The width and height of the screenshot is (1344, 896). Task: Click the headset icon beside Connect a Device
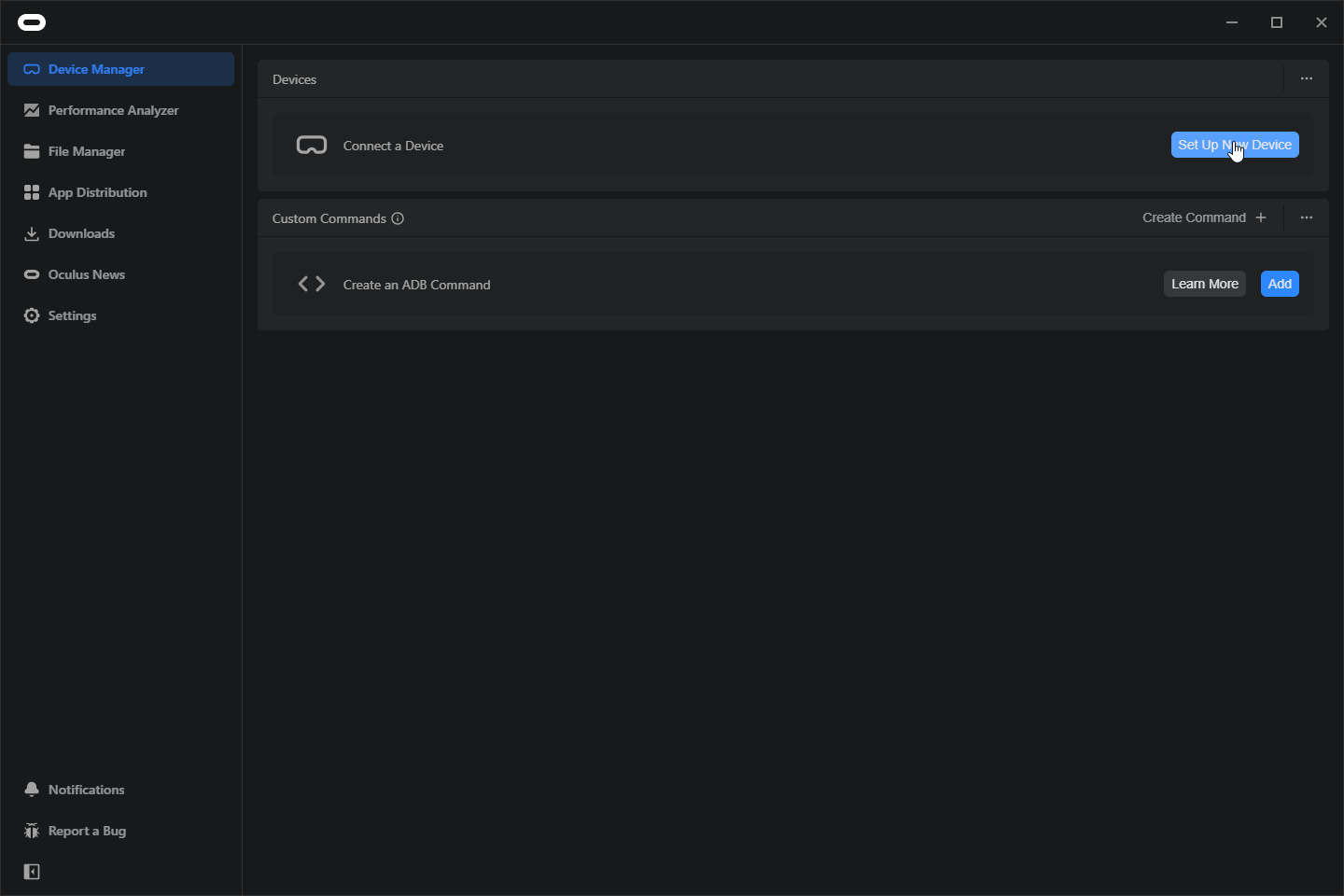click(311, 145)
